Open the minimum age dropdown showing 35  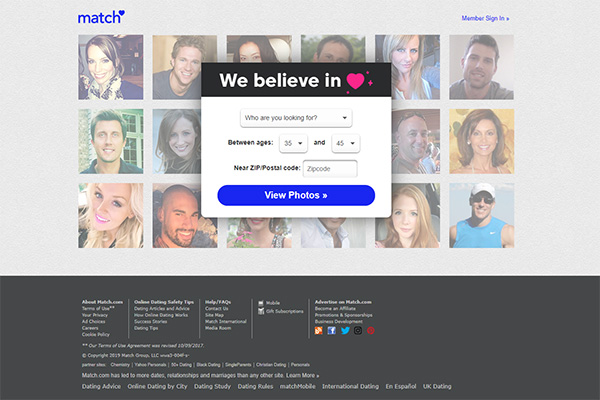tap(293, 143)
